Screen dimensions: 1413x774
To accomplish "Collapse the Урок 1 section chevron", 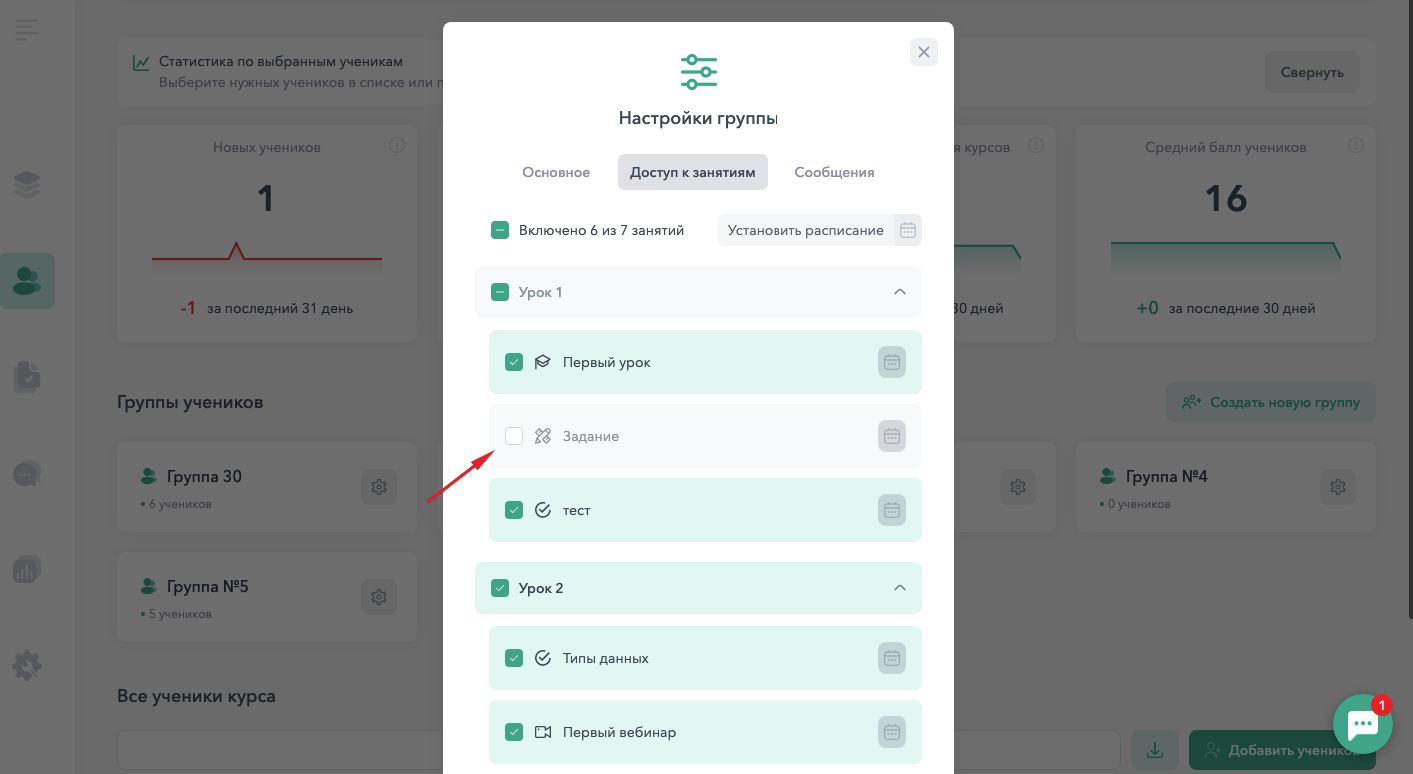I will coord(899,292).
